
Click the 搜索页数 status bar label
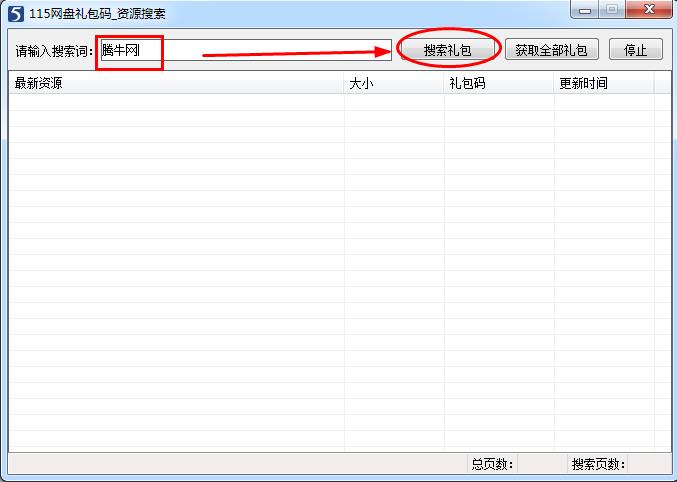(x=598, y=464)
